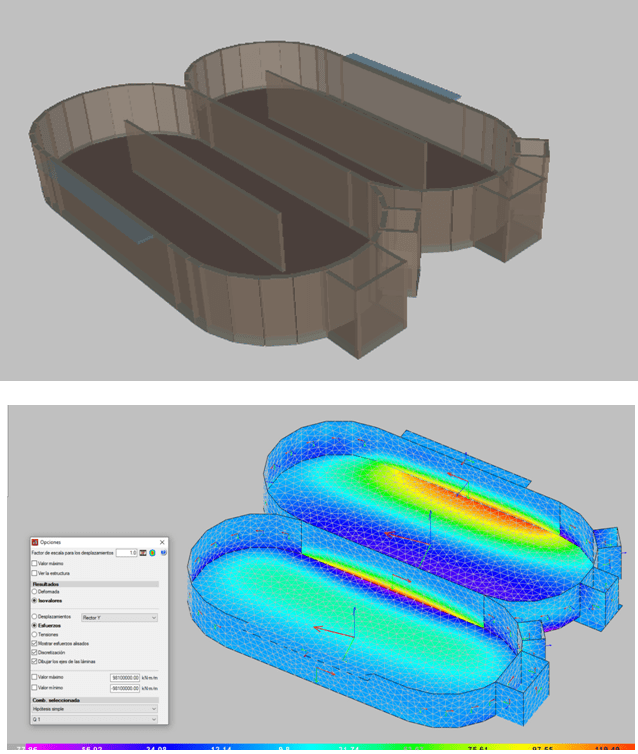Enable the top 'Valor máximo' checkbox

pyautogui.click(x=34, y=563)
